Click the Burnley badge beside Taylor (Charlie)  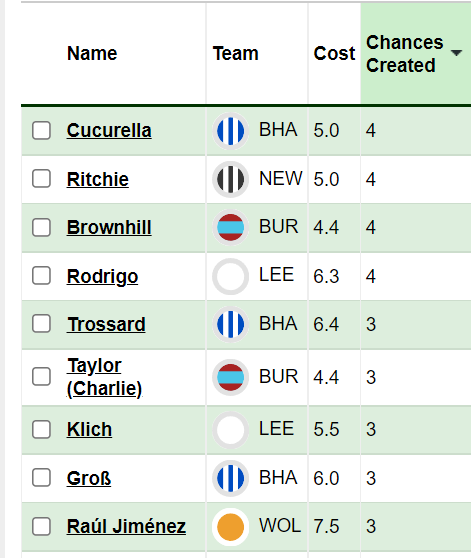coord(231,377)
